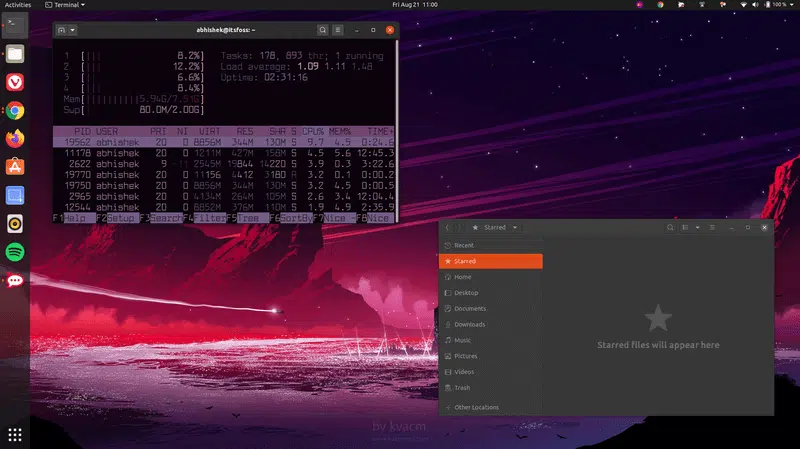
Task: Select htop process row PID 2965
Action: pyautogui.click(x=224, y=196)
